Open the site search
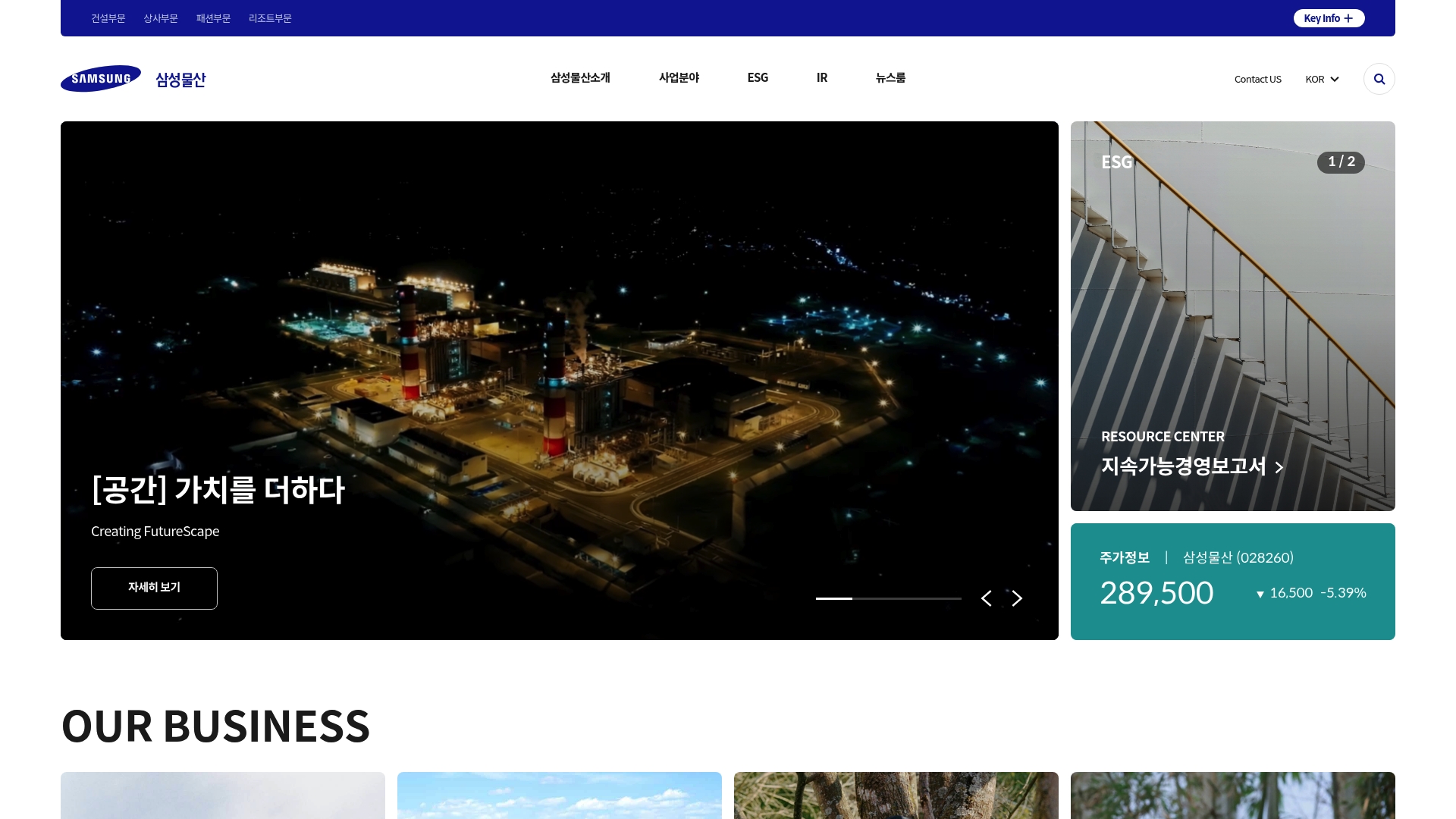1456x819 pixels. pos(1379,79)
